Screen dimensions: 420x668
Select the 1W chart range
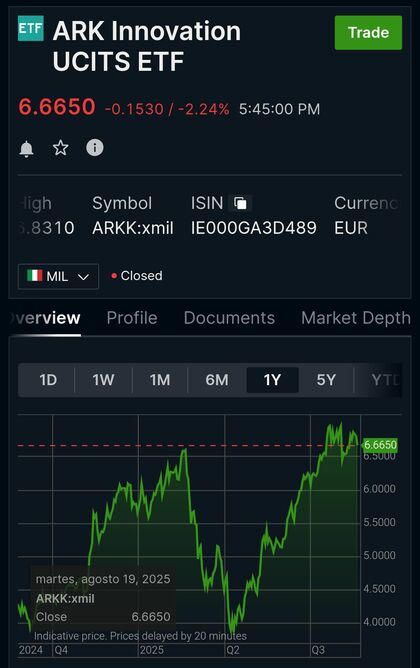coord(104,380)
